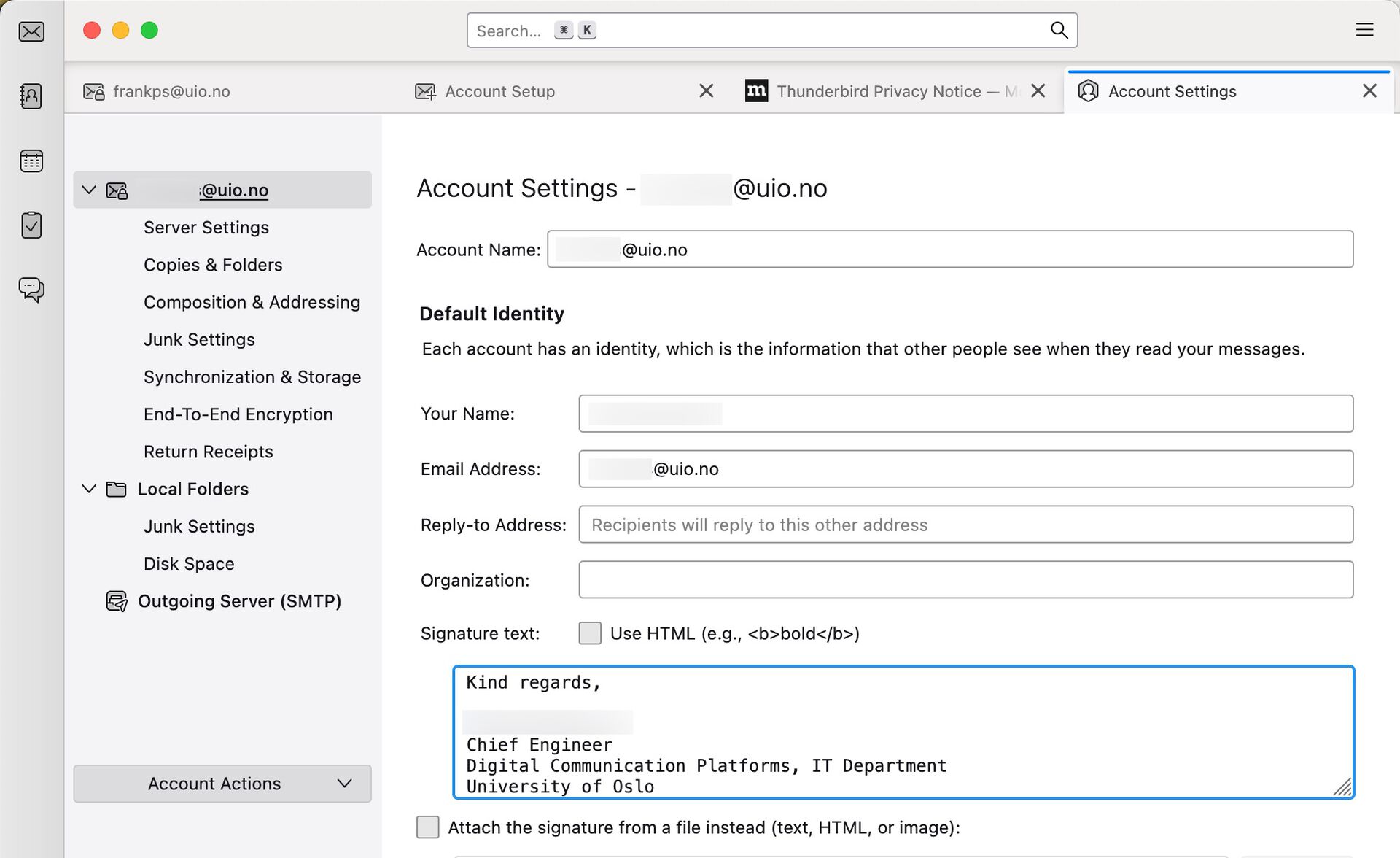
Task: Check Attach the signature from a file
Action: [x=428, y=827]
